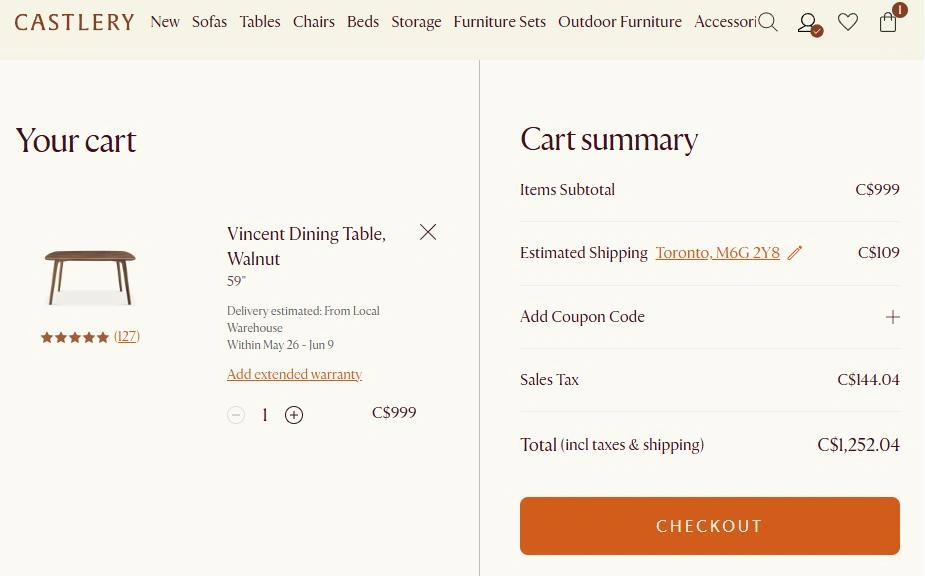Select the item price C$999 in cart
This screenshot has height=576, width=925.
coord(394,413)
